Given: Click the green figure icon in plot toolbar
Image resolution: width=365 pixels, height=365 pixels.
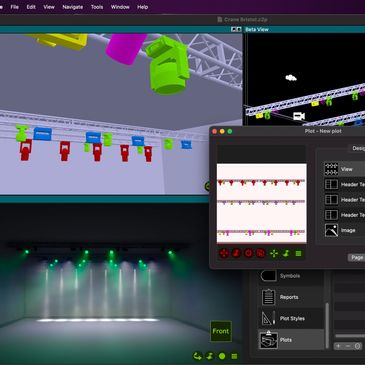Looking at the screenshot, I should [286, 253].
